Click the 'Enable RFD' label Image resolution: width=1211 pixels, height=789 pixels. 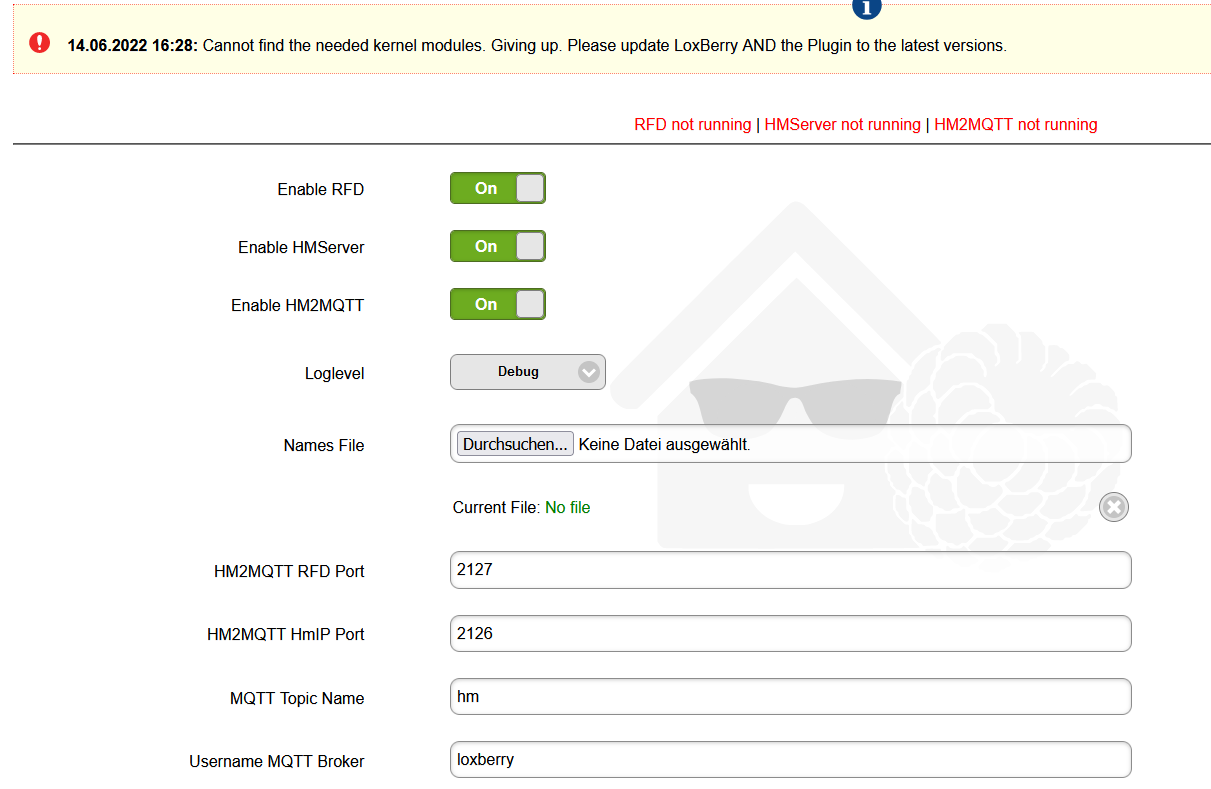321,189
